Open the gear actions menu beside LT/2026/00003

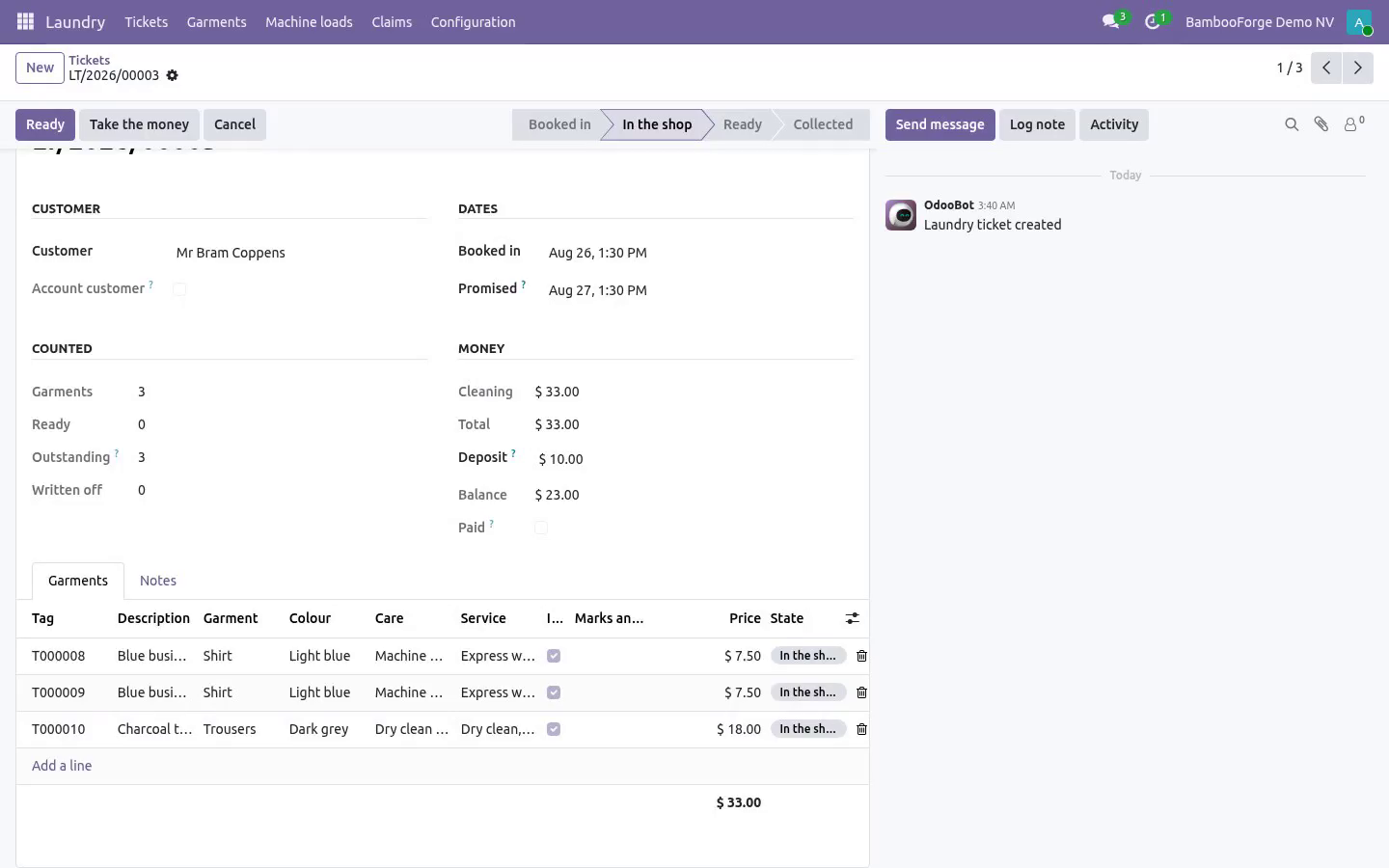click(173, 75)
